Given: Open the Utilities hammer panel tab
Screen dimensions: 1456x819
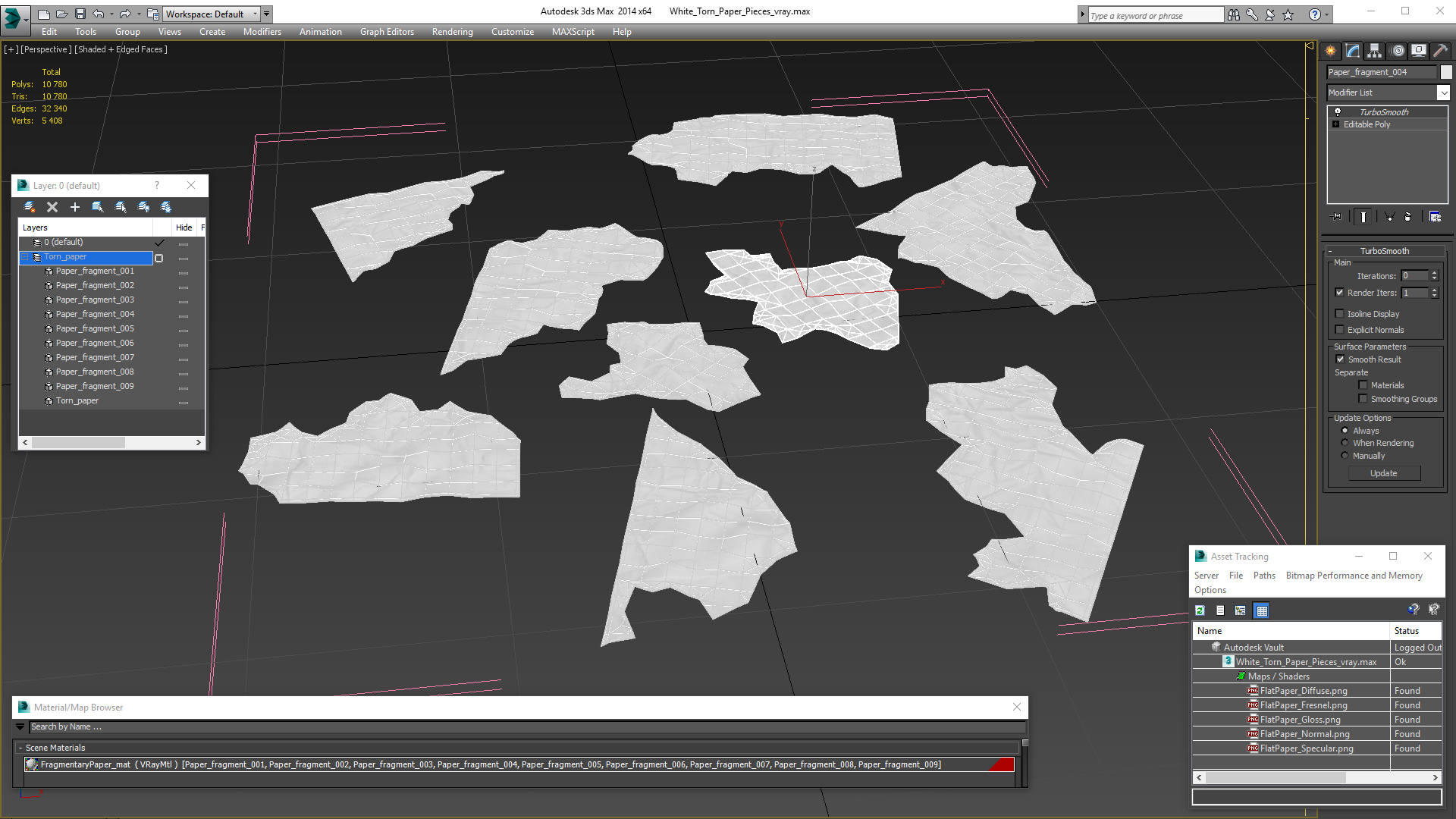Looking at the screenshot, I should (x=1441, y=51).
